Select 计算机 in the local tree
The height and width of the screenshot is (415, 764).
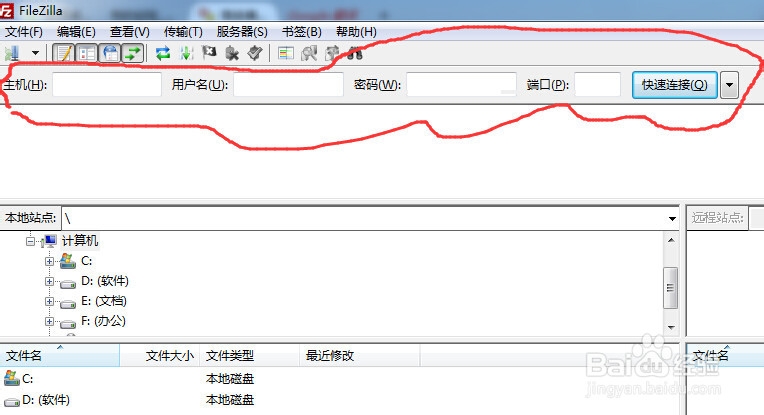click(80, 241)
